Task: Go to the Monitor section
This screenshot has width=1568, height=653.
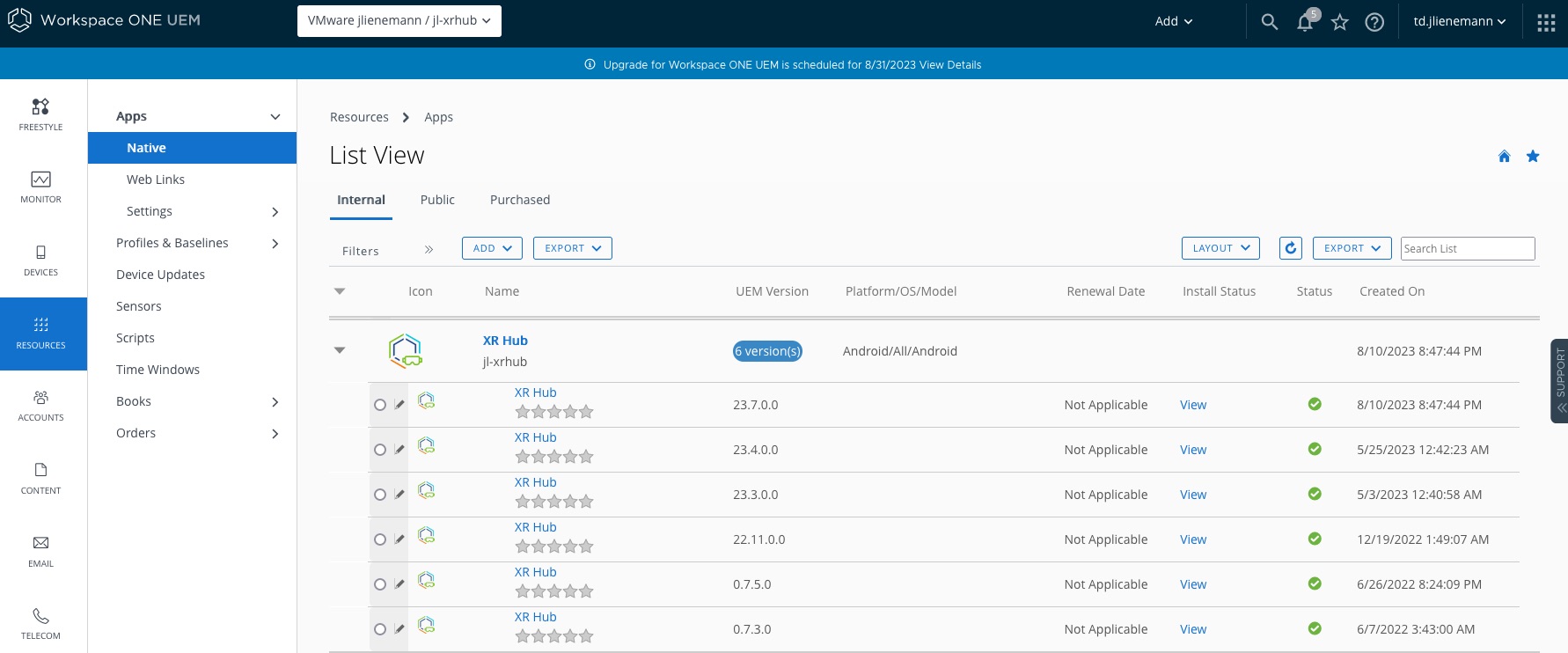Action: [x=41, y=187]
